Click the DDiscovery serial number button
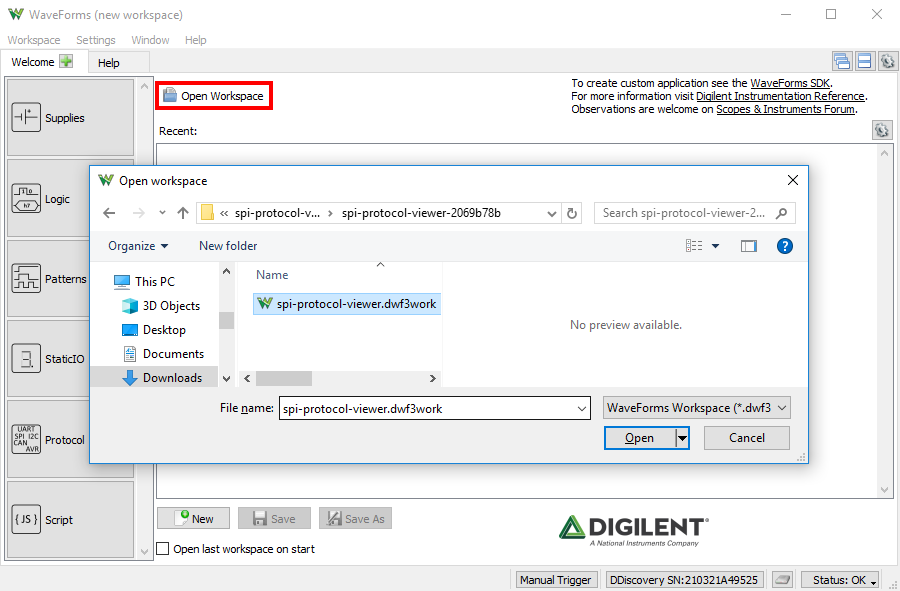Image resolution: width=900 pixels, height=591 pixels. (x=684, y=580)
